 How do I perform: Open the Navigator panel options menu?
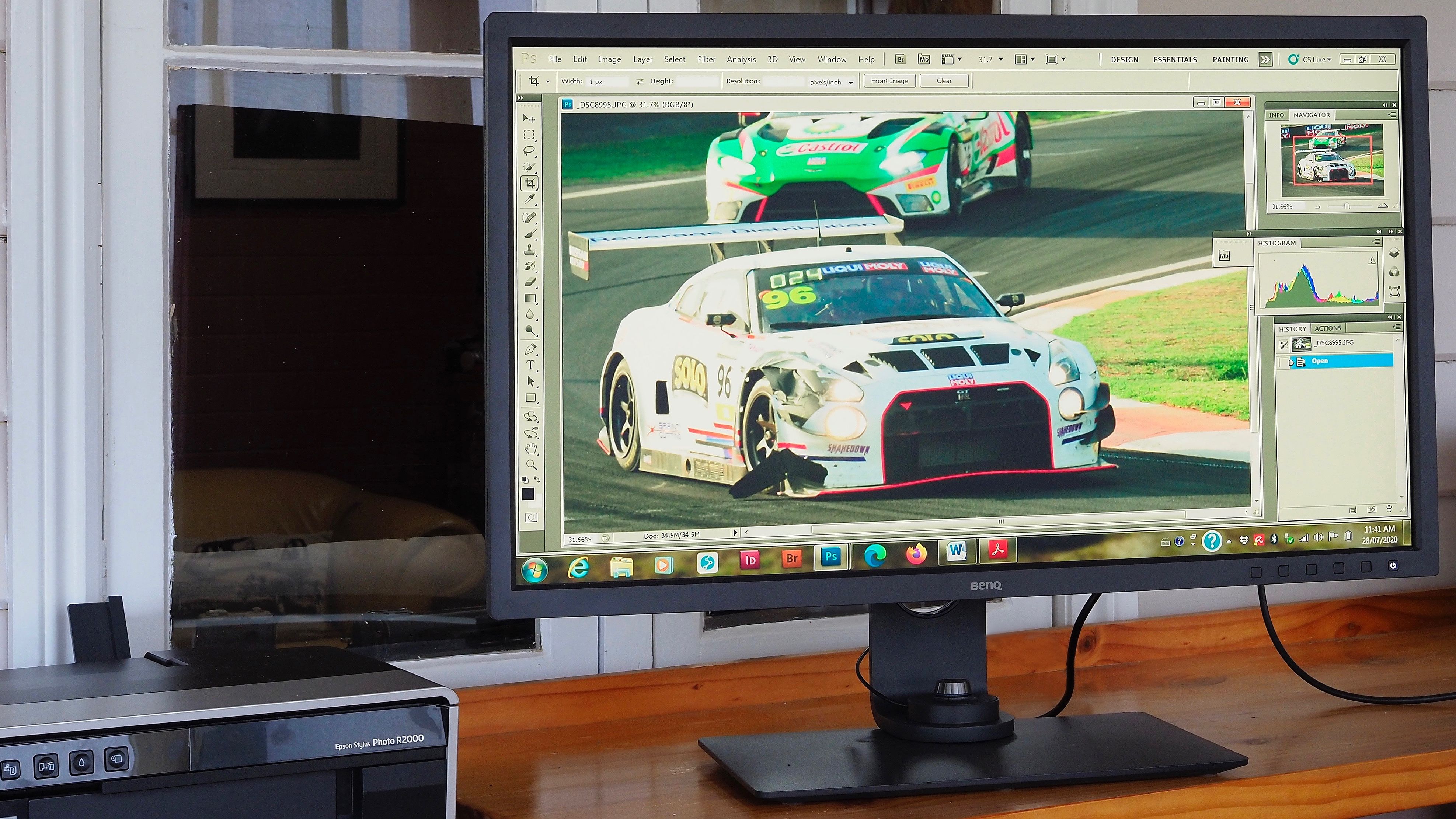[x=1391, y=114]
